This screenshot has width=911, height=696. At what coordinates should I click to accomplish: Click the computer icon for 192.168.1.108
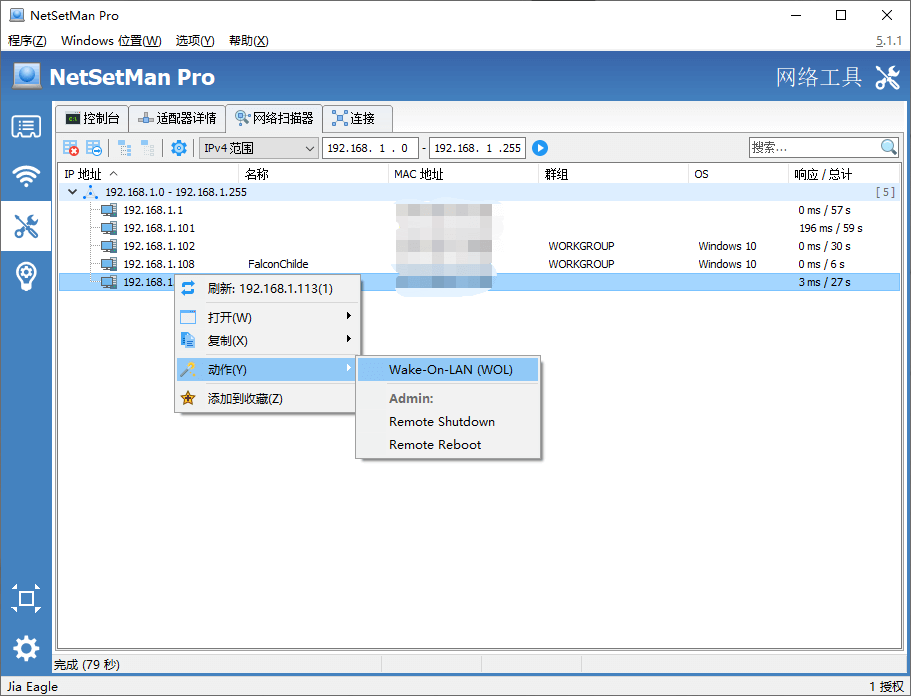(x=109, y=264)
